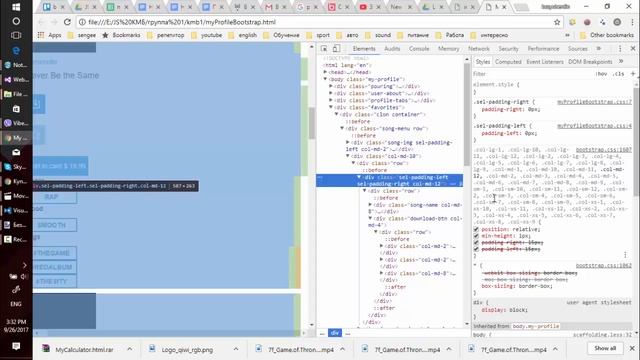Collapse the song-menu row node
This screenshot has height=360, width=640.
[342, 128]
